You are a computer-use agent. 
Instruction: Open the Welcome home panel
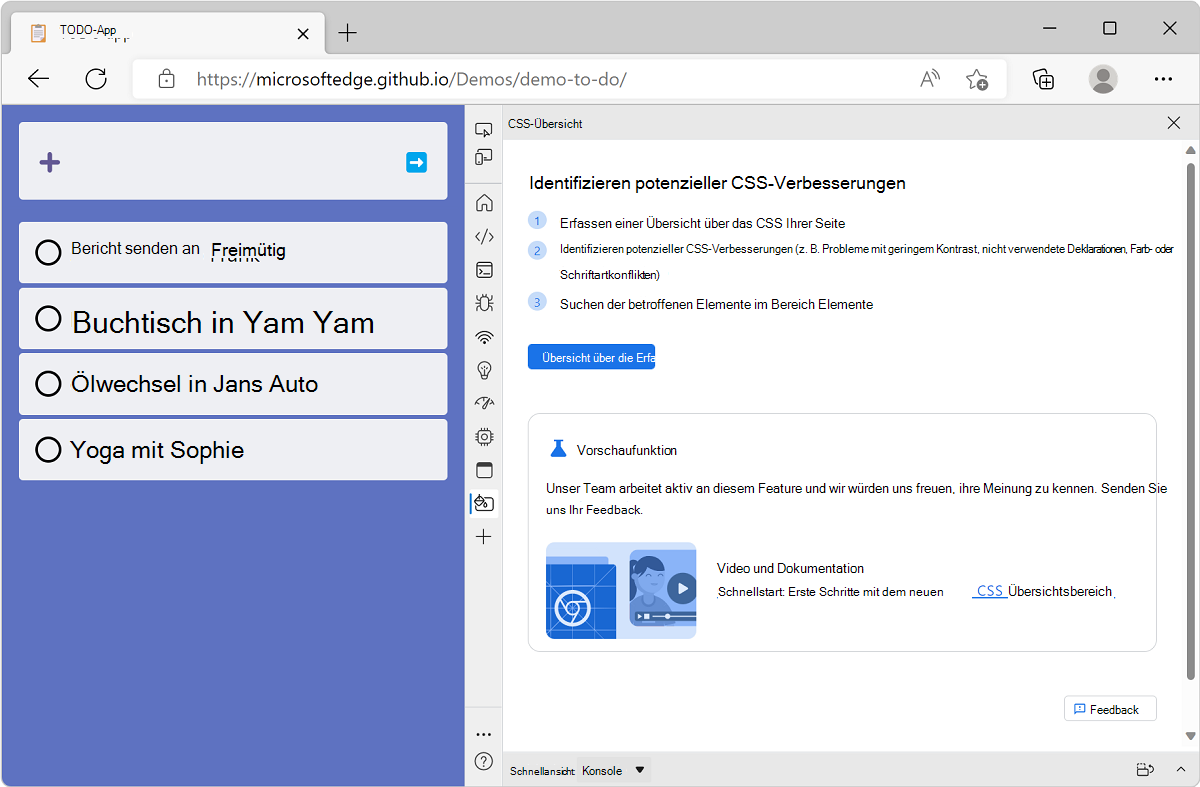pyautogui.click(x=484, y=202)
